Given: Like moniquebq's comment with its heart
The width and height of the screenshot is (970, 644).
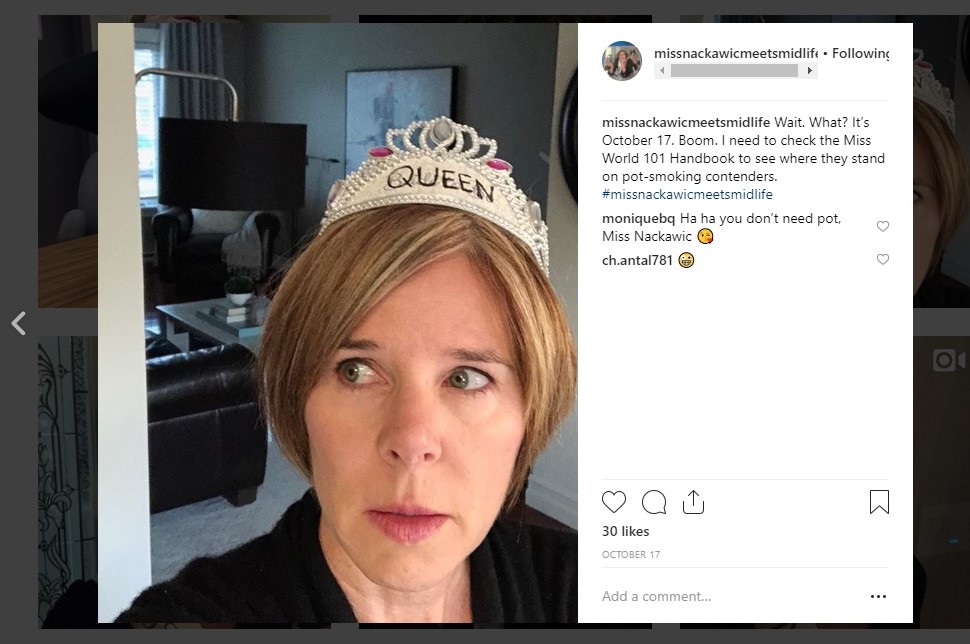Looking at the screenshot, I should (x=882, y=227).
